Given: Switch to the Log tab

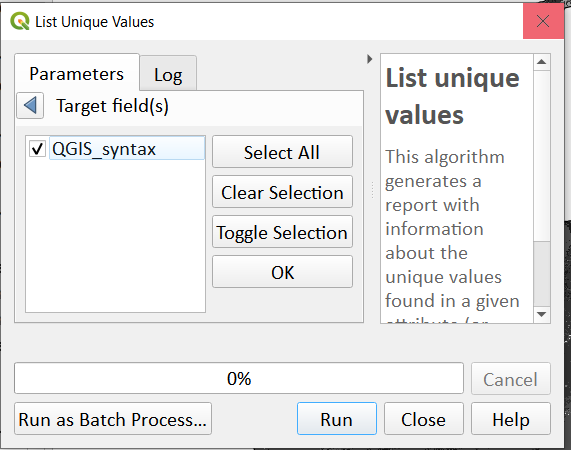Looking at the screenshot, I should click(x=168, y=74).
